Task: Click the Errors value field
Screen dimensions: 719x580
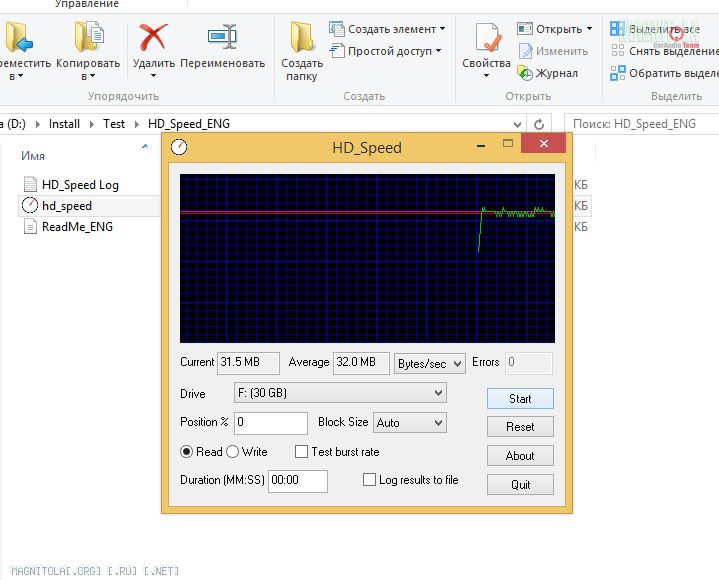Action: point(529,363)
